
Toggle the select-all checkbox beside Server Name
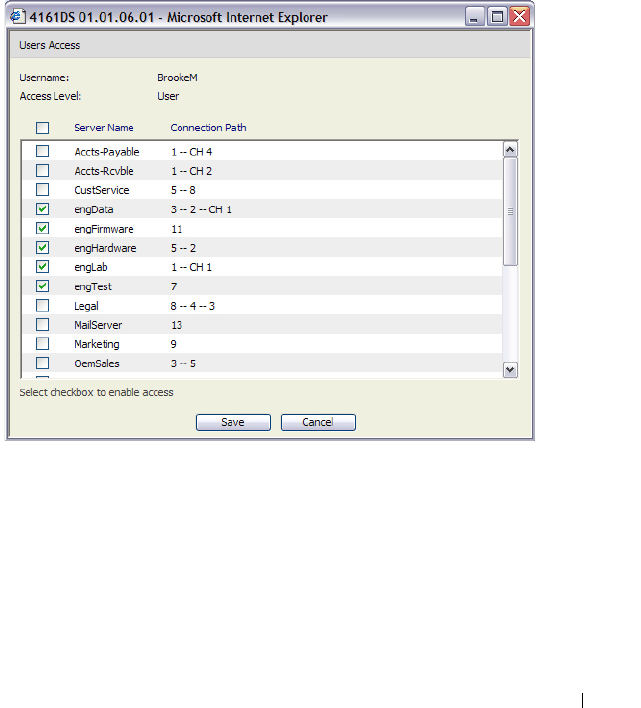click(42, 128)
